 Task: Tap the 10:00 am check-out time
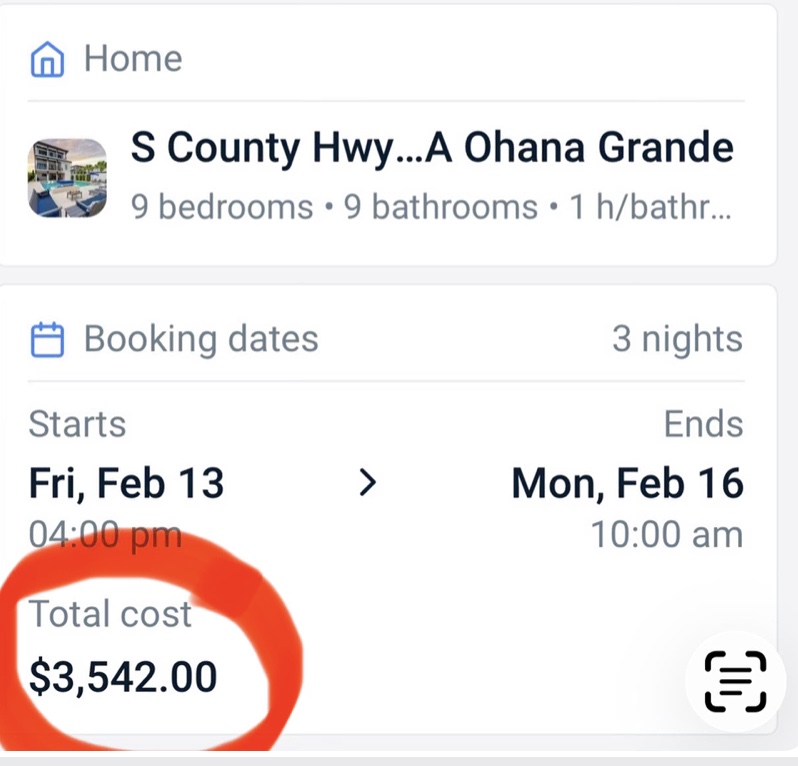[x=666, y=534]
